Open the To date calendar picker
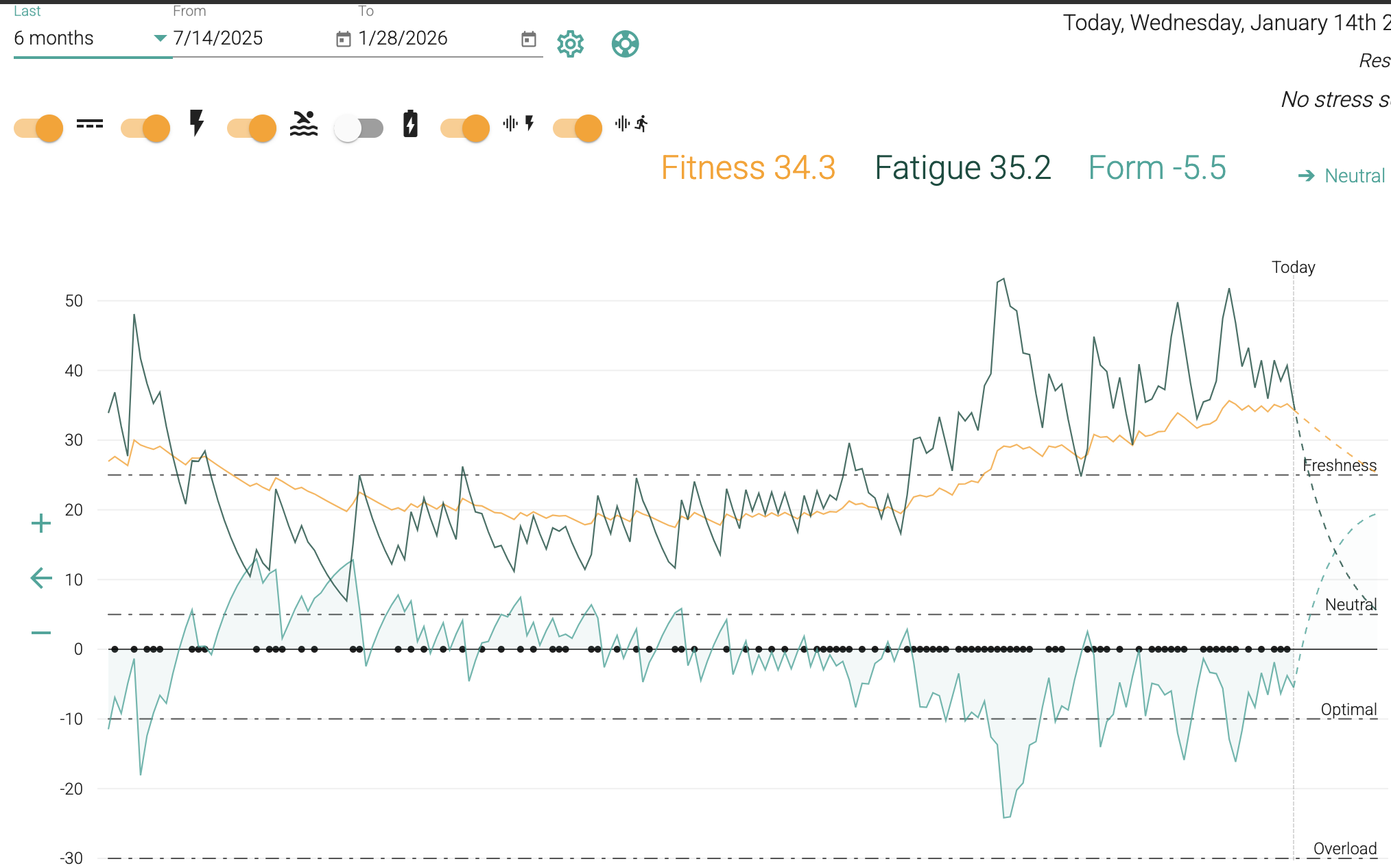The width and height of the screenshot is (1391, 868). click(528, 39)
